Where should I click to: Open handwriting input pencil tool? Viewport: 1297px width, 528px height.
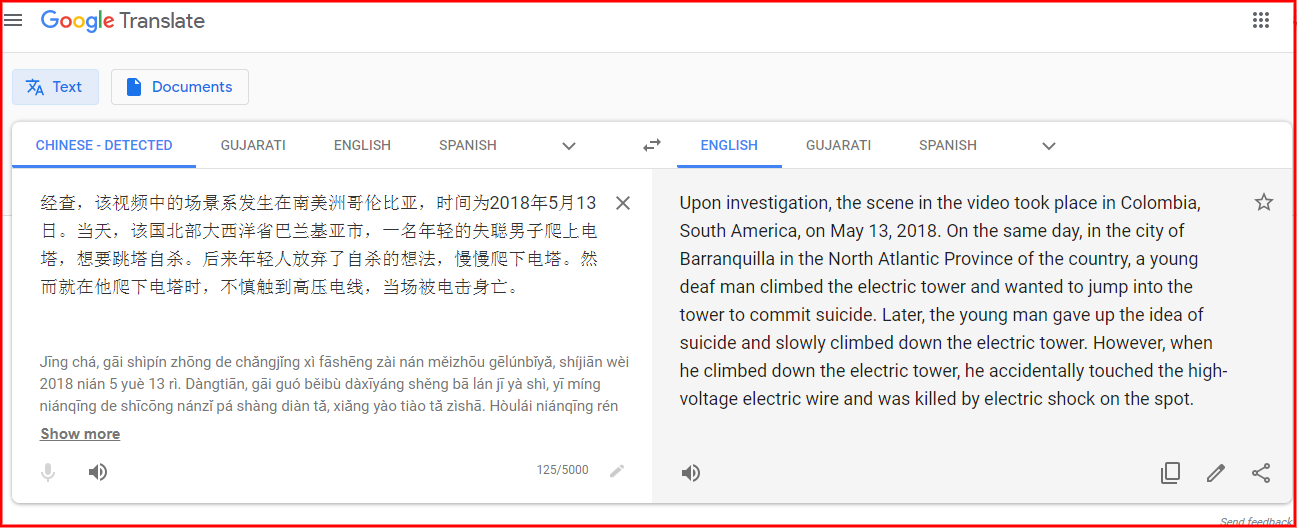617,470
